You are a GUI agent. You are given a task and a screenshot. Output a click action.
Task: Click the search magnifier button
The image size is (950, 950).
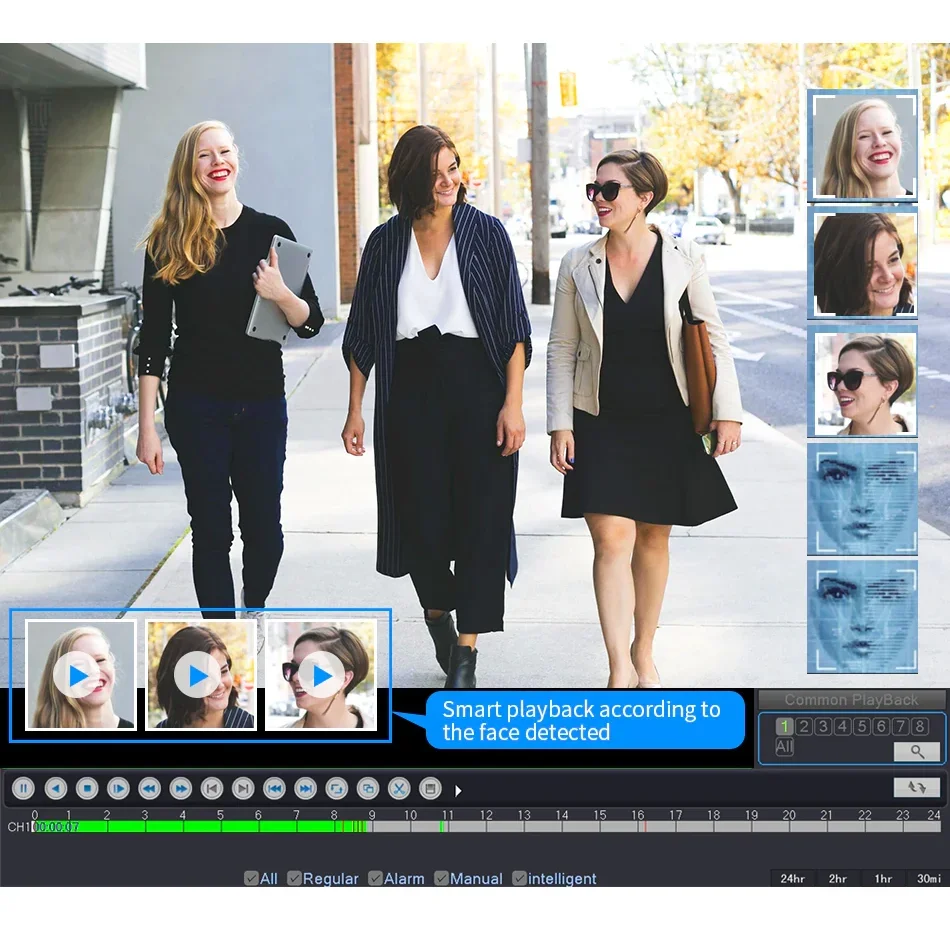click(916, 751)
